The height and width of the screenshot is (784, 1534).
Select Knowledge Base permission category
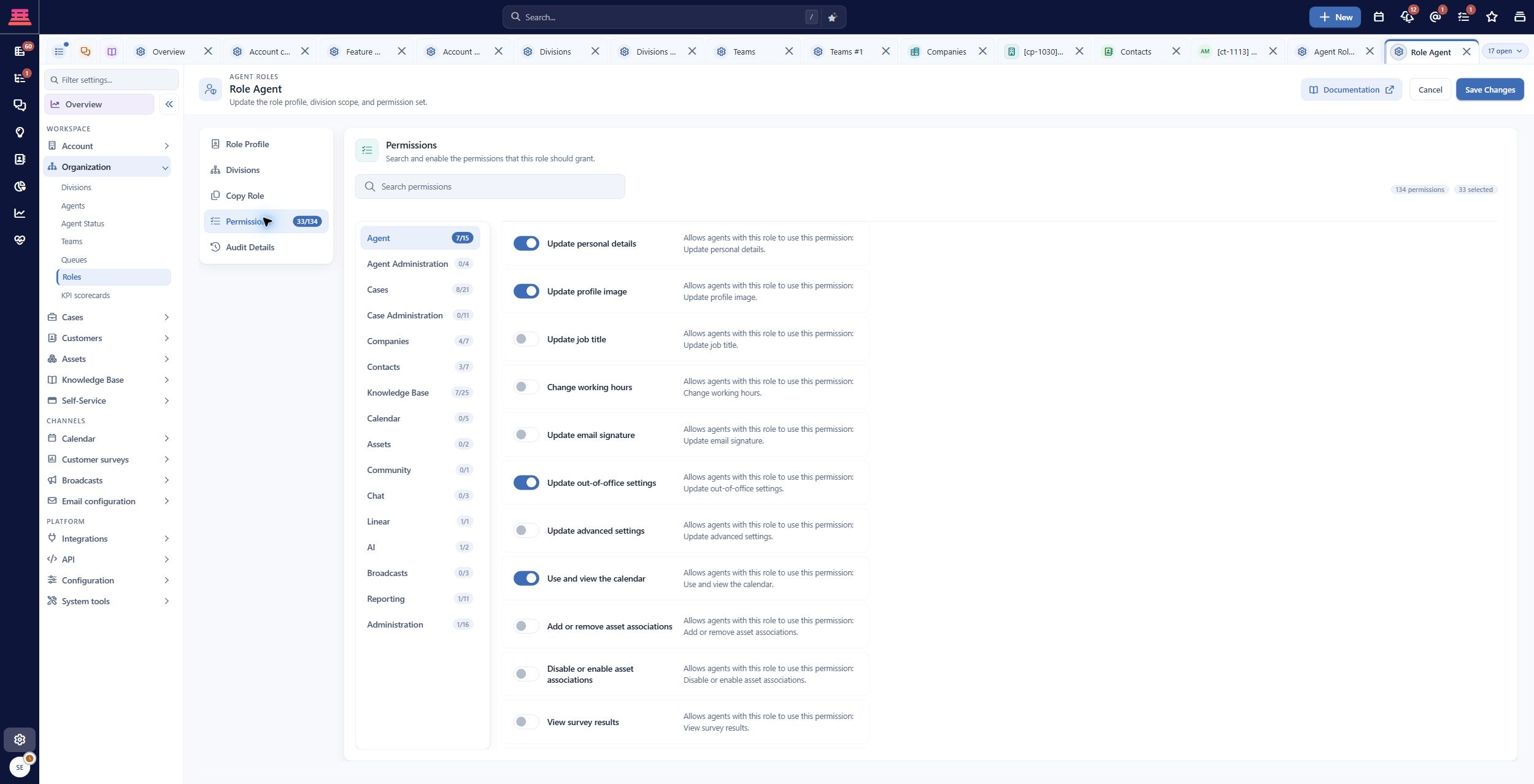(420, 393)
